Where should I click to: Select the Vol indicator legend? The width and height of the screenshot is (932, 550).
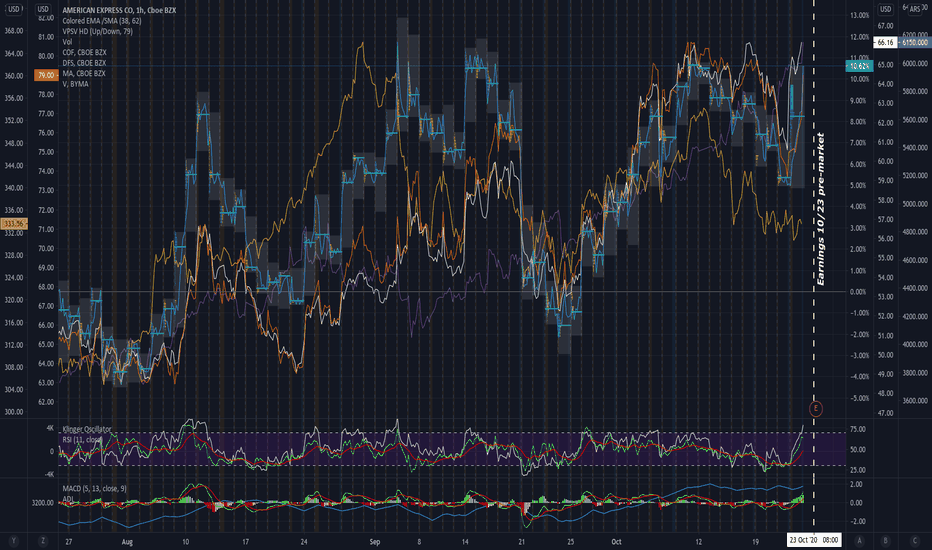(x=67, y=42)
